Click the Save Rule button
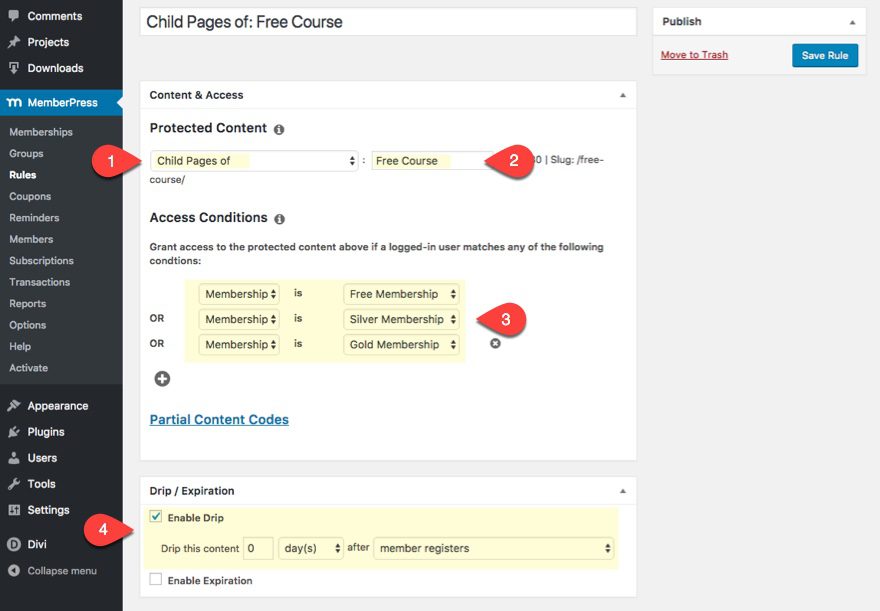The height and width of the screenshot is (611, 880). pos(824,55)
